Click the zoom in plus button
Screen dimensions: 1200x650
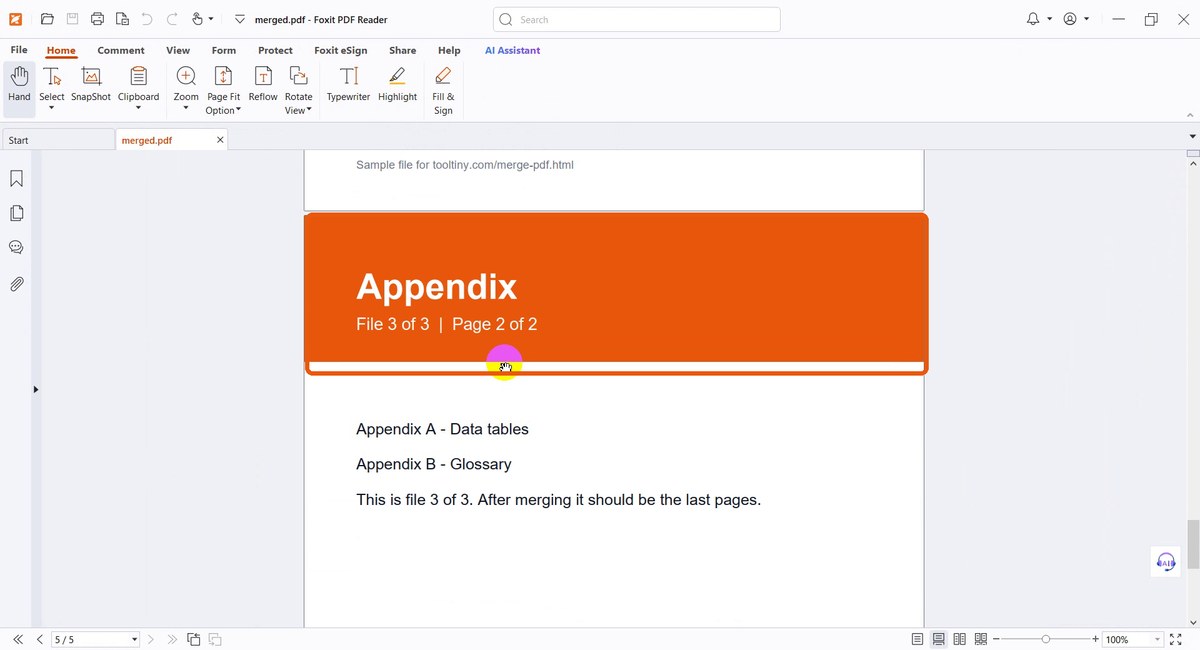pos(1096,639)
